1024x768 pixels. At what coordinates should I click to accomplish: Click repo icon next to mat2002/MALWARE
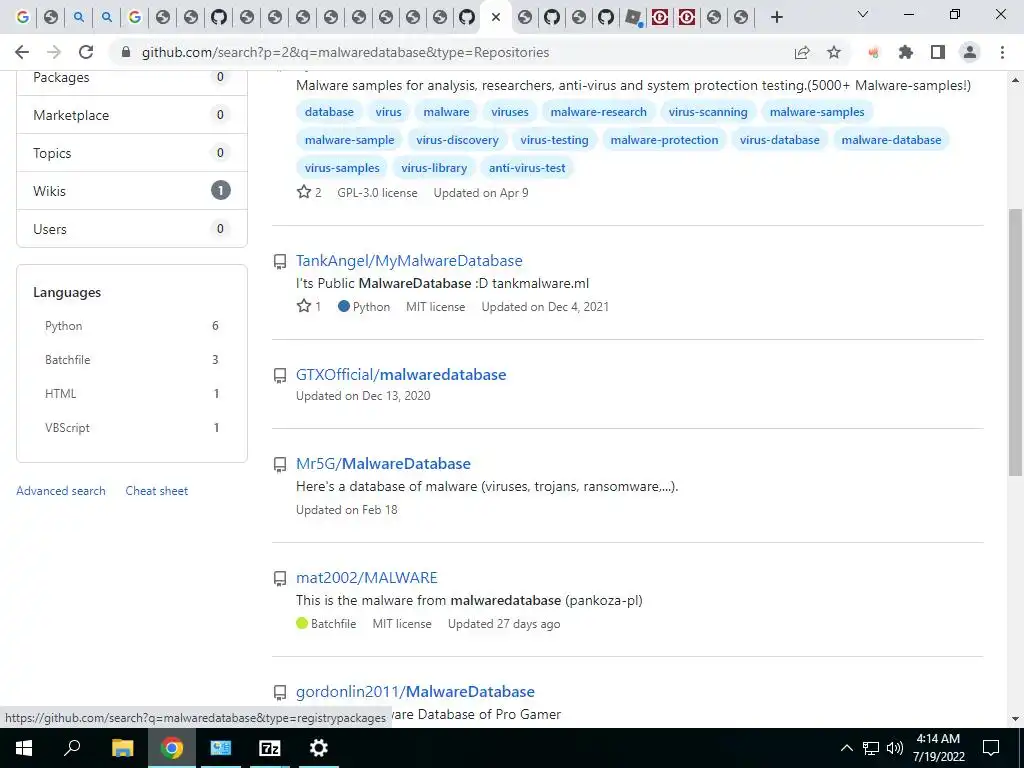(x=280, y=579)
